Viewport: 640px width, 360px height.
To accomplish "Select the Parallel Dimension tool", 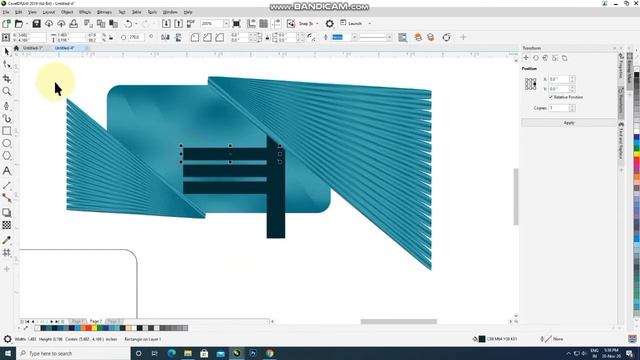I will tap(7, 186).
